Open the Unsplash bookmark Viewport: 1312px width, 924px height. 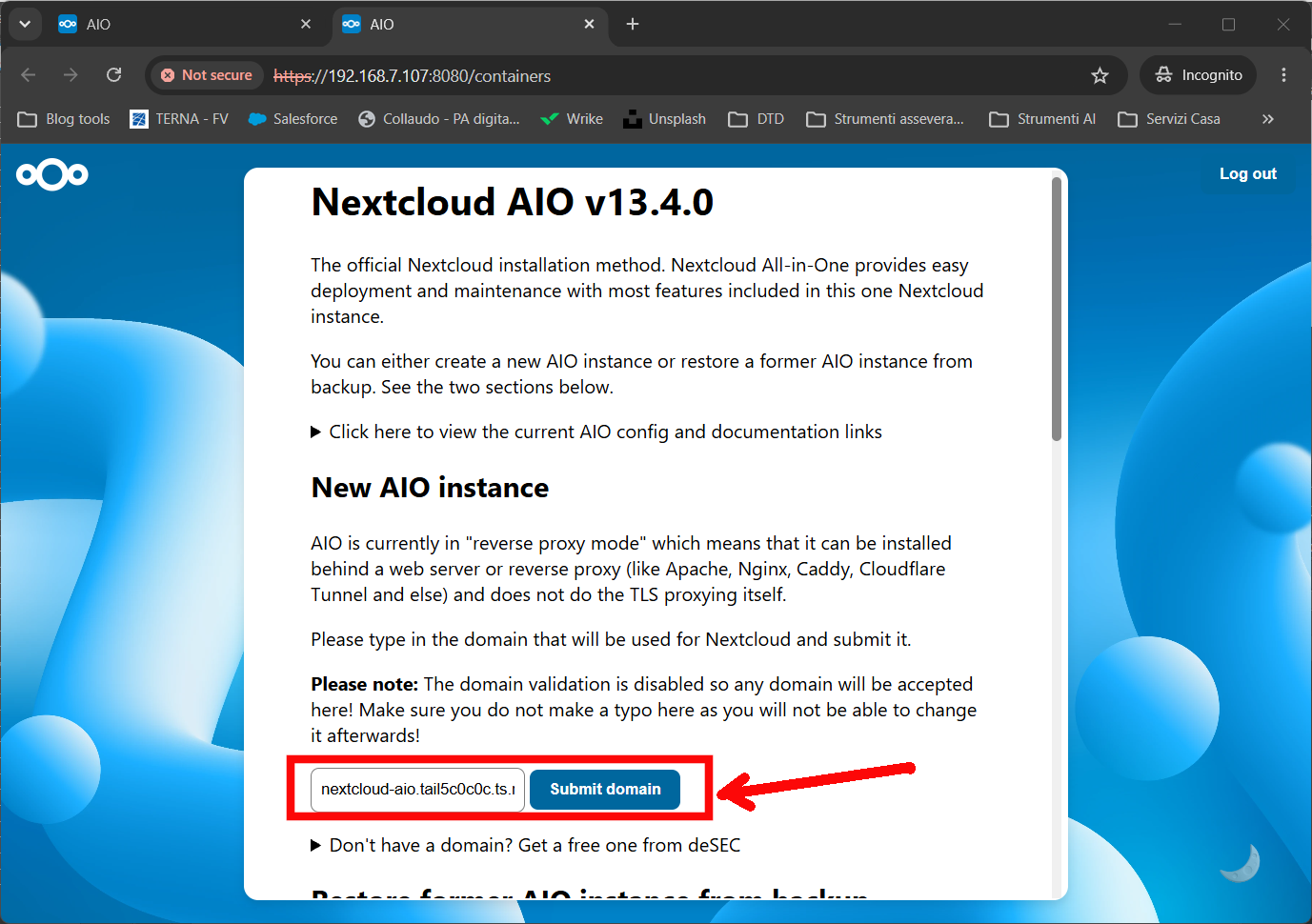coord(665,119)
